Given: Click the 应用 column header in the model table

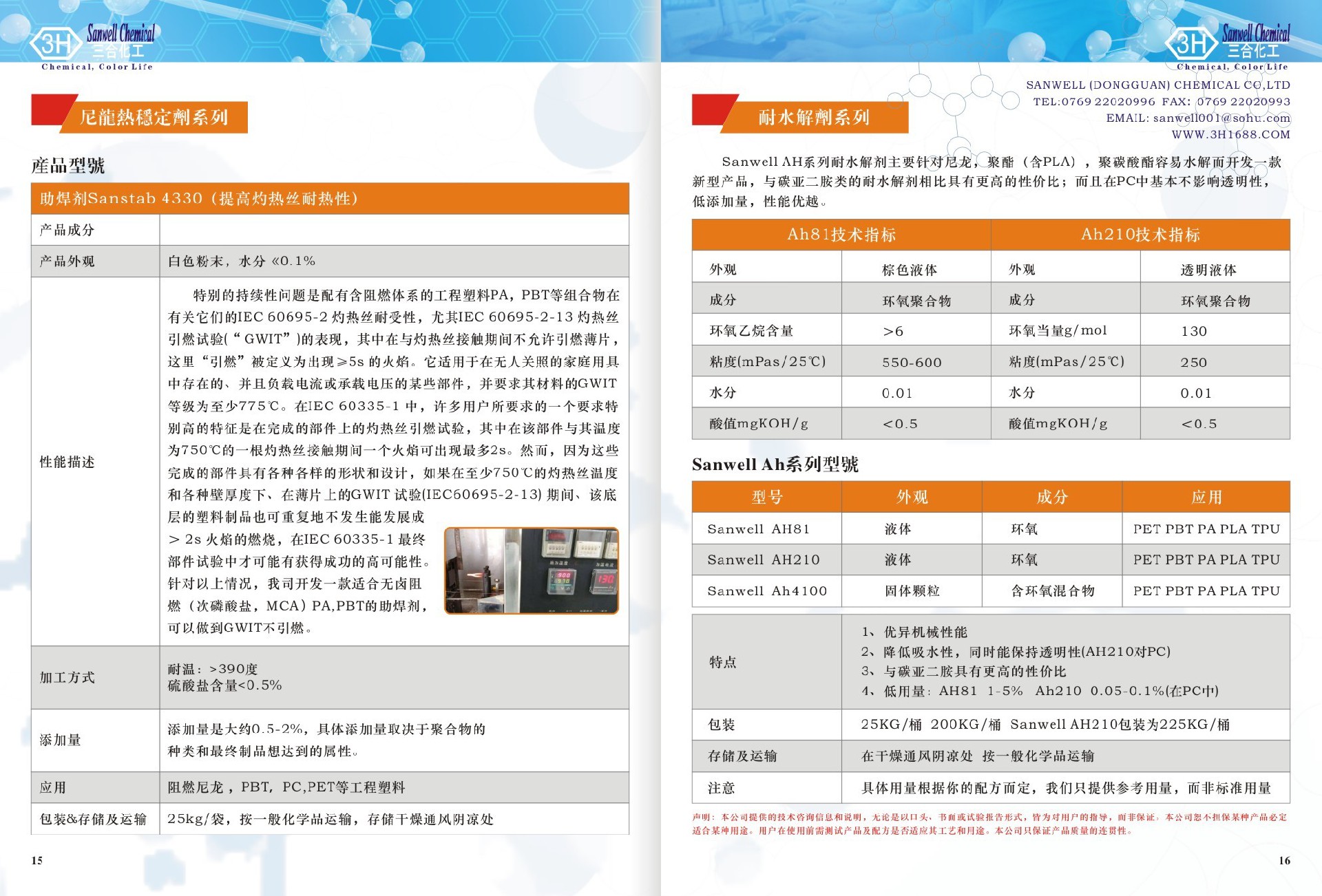Looking at the screenshot, I should tap(1206, 497).
